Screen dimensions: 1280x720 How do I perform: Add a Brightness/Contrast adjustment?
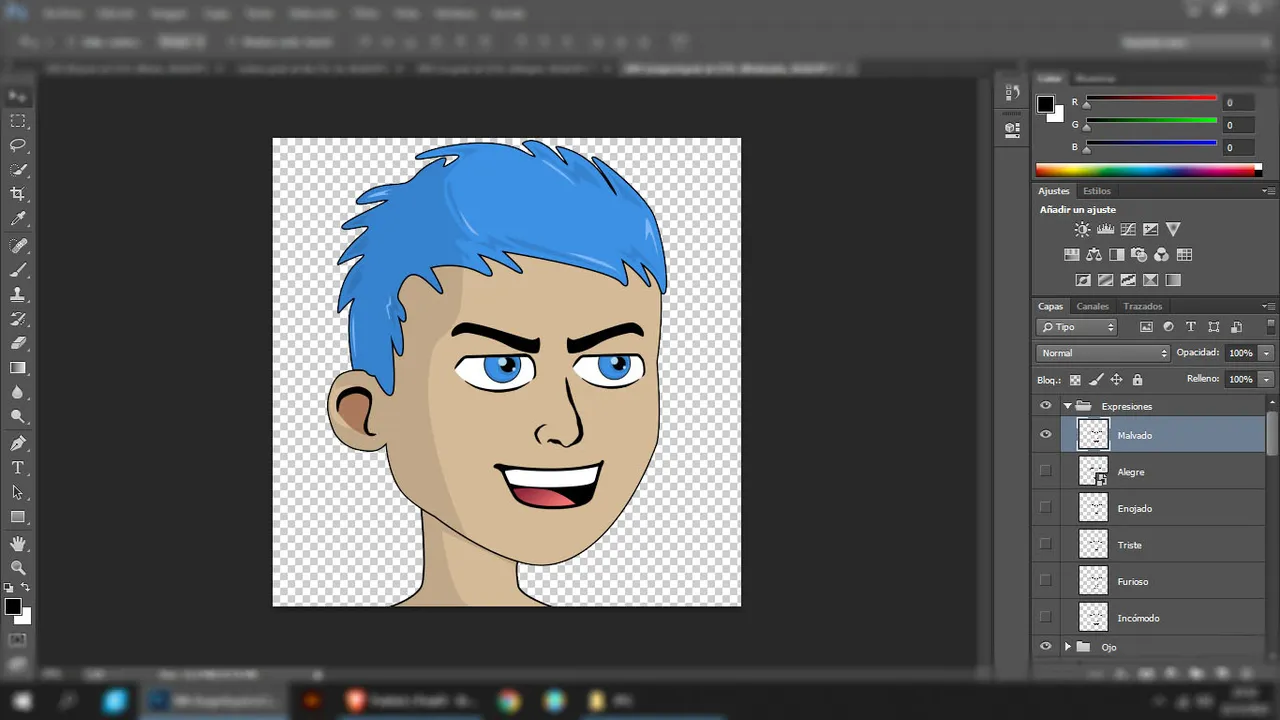1083,229
